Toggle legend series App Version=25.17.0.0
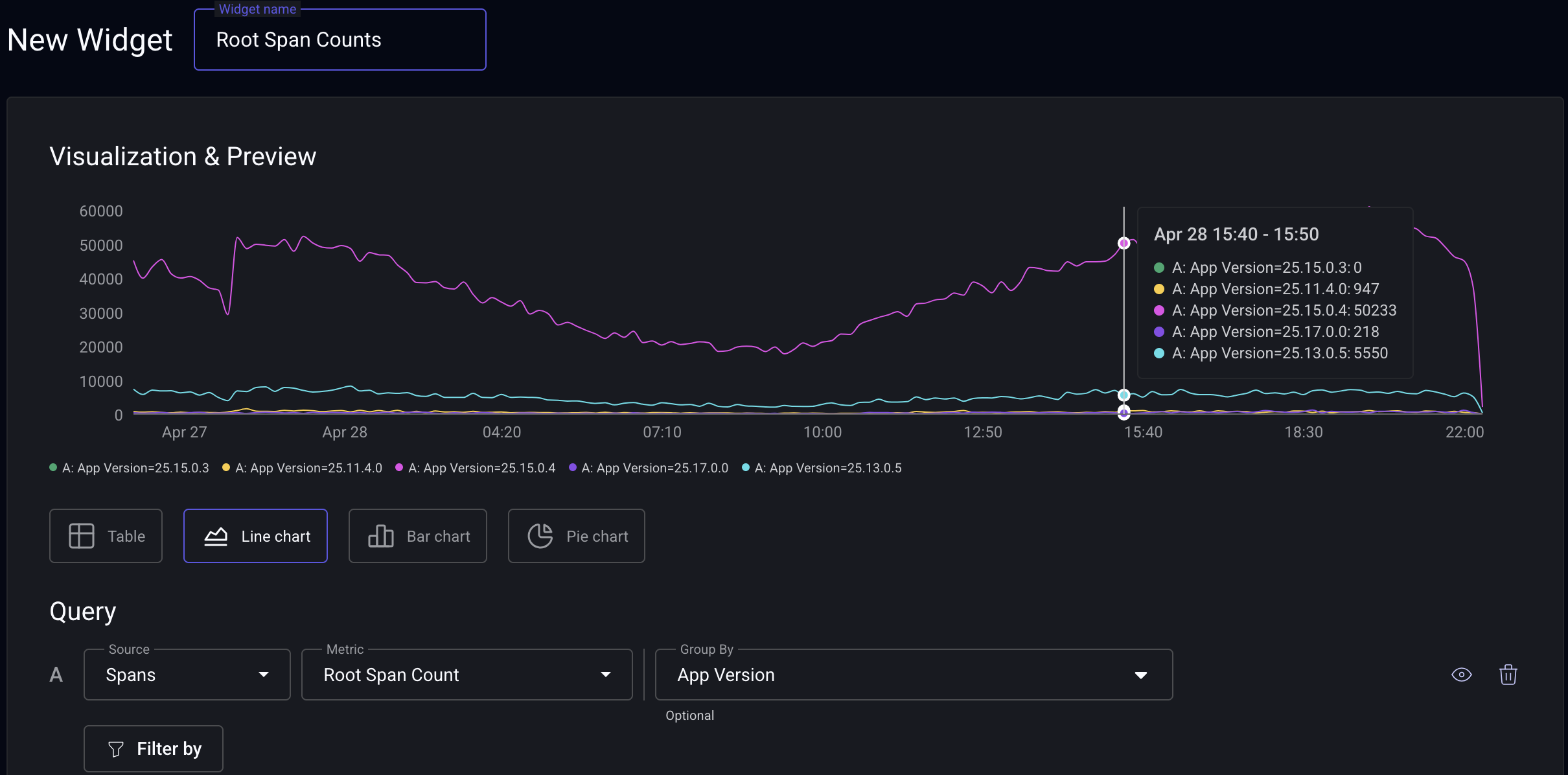The height and width of the screenshot is (775, 1568). pos(649,468)
